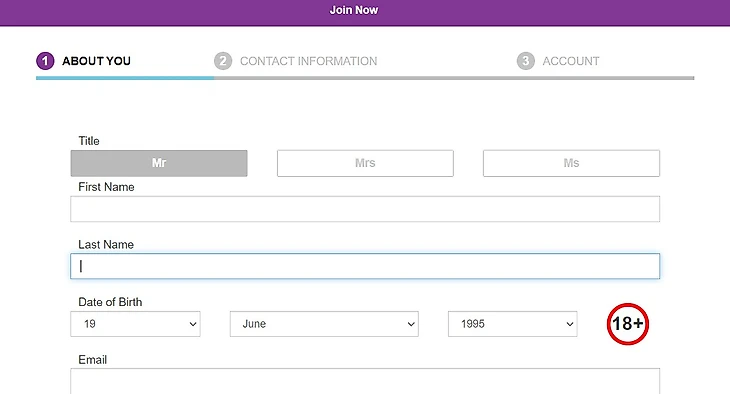The height and width of the screenshot is (394, 730).
Task: Switch to the Contact Information step
Action: [308, 61]
